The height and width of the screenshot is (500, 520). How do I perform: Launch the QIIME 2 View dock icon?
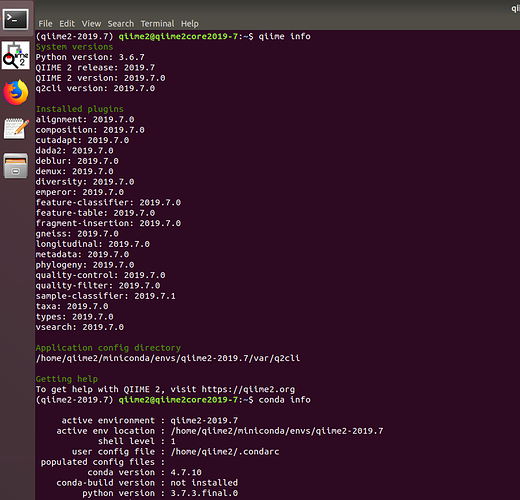[x=15, y=56]
